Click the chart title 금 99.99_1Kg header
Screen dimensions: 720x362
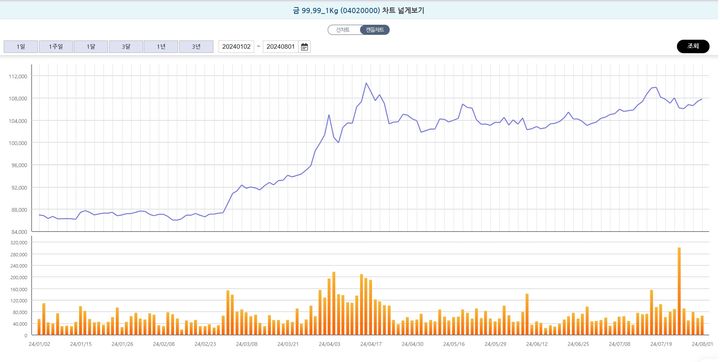(x=359, y=10)
